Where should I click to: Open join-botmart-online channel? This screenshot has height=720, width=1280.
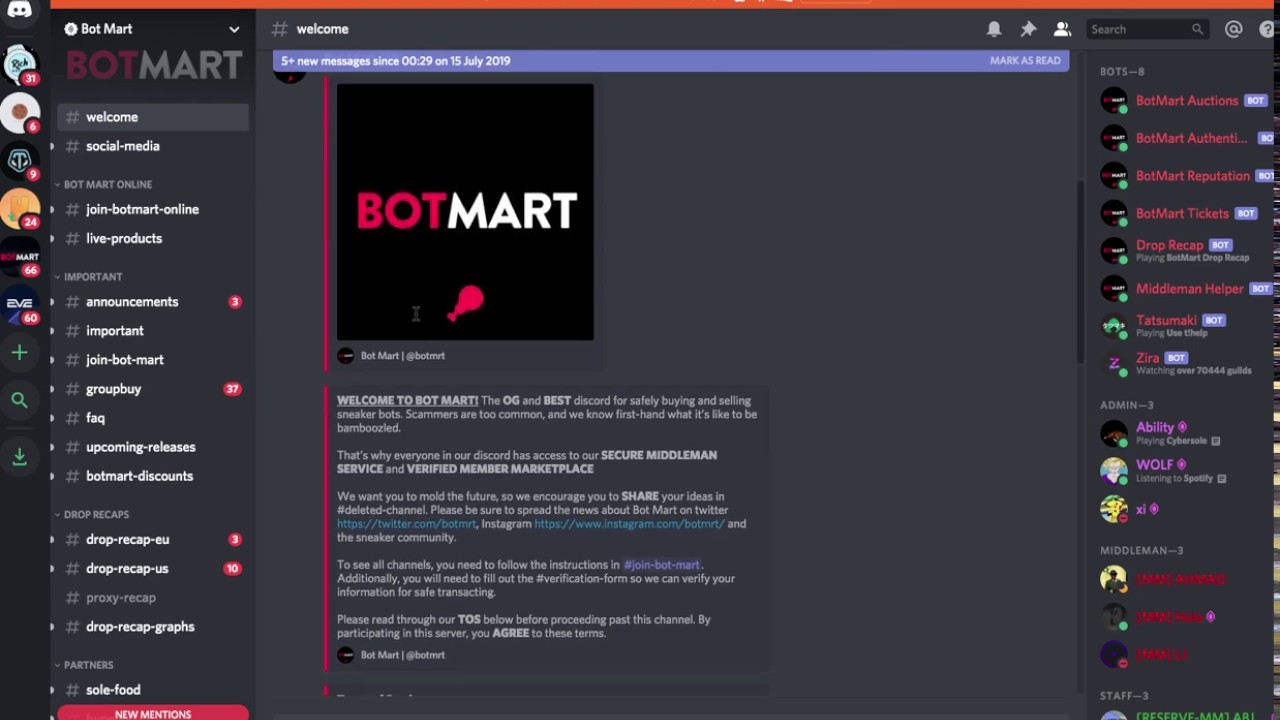click(x=153, y=209)
